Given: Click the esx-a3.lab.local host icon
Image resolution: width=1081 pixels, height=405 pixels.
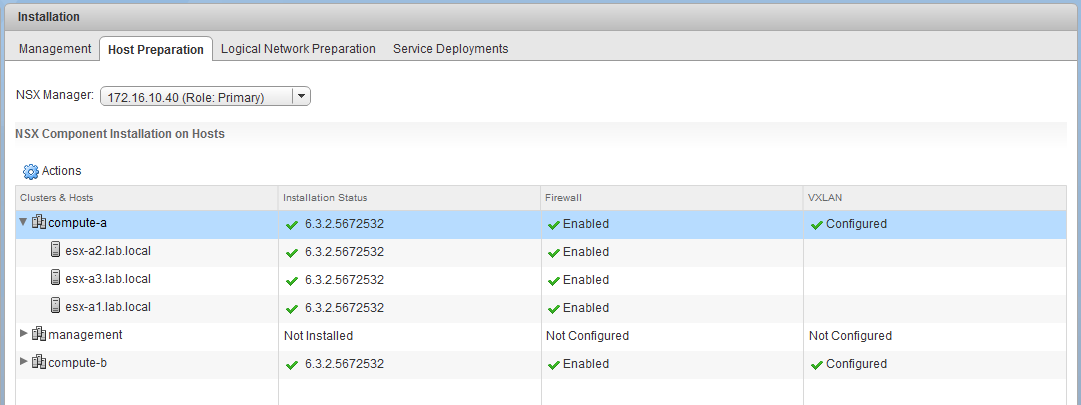Looking at the screenshot, I should click(56, 279).
